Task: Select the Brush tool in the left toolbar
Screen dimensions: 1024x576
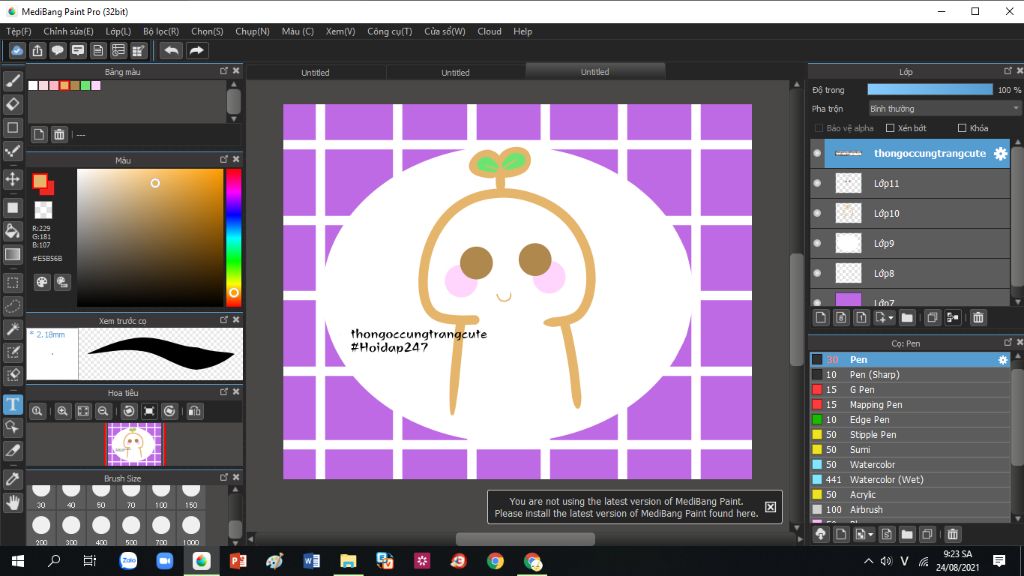Action: (12, 80)
